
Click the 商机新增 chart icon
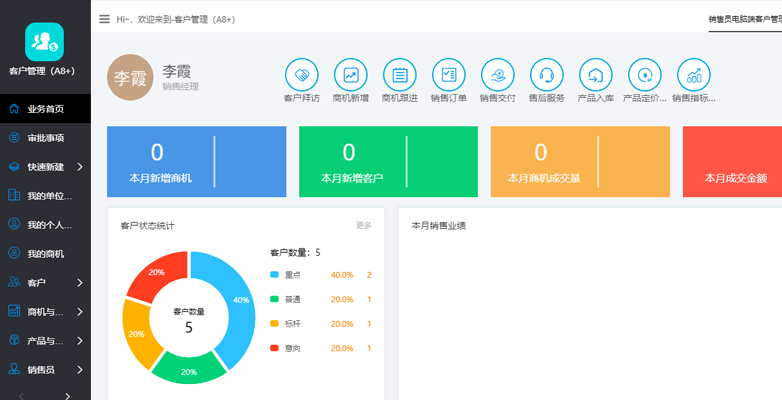pos(350,75)
